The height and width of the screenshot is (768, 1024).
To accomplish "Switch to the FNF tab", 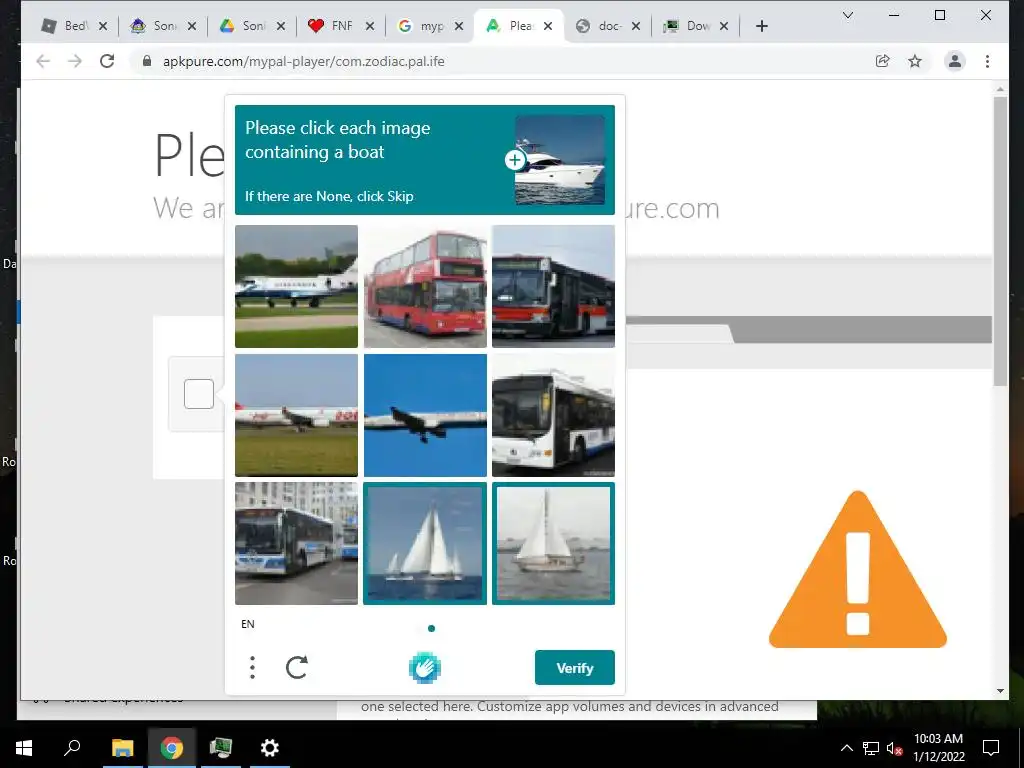I will [333, 26].
